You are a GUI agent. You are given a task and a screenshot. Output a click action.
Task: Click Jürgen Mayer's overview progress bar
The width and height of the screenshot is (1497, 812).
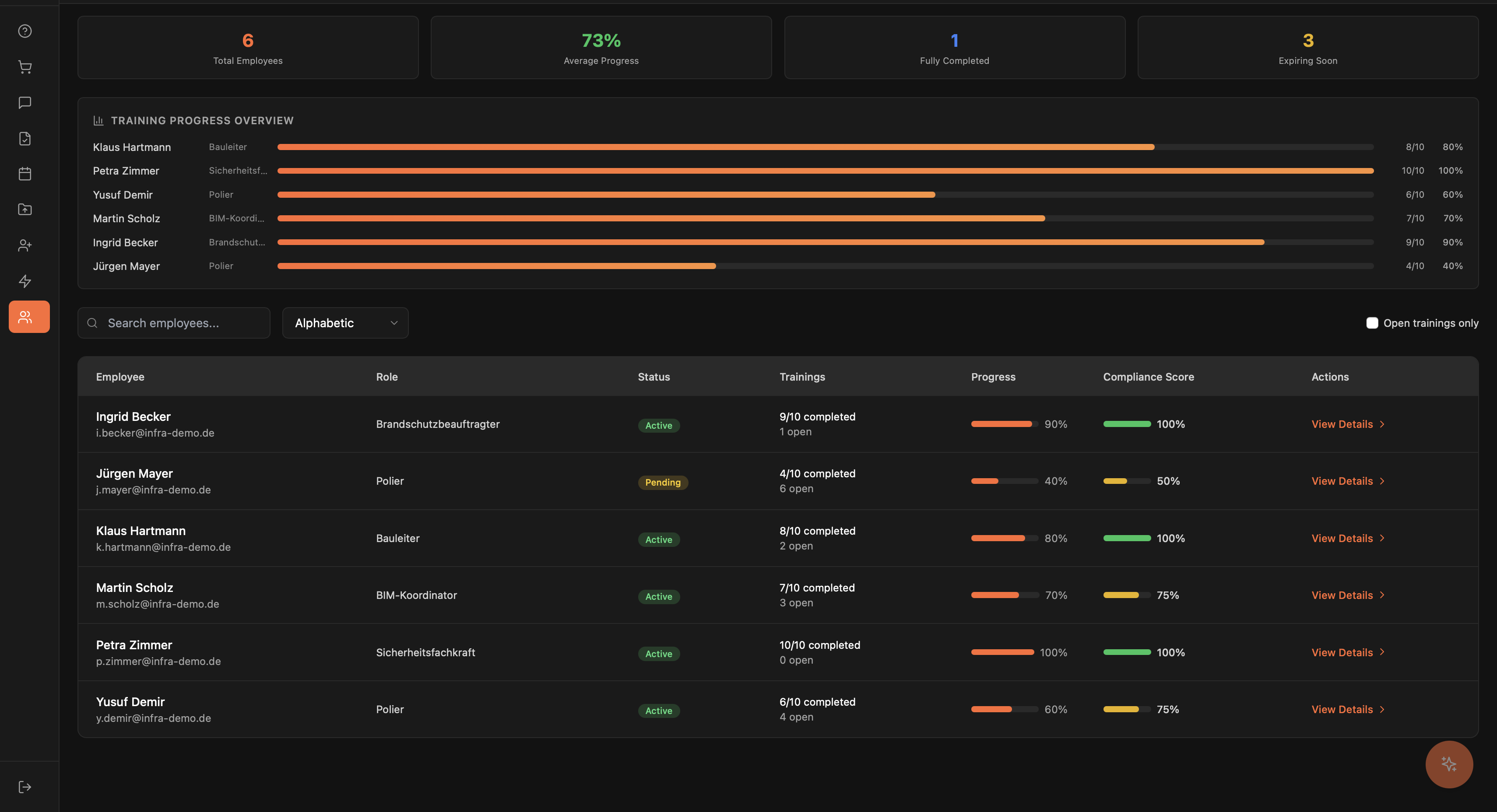coord(825,266)
